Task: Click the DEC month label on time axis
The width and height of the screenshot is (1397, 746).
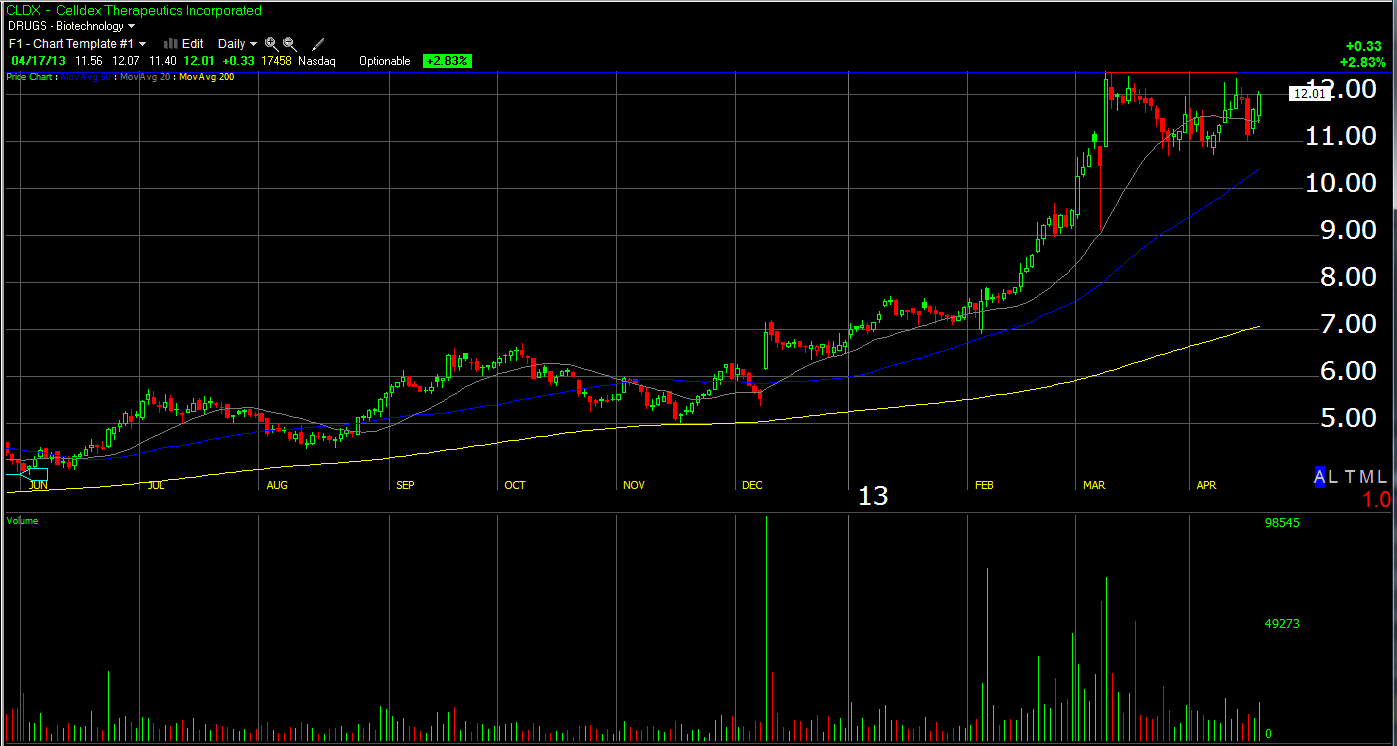Action: point(752,485)
